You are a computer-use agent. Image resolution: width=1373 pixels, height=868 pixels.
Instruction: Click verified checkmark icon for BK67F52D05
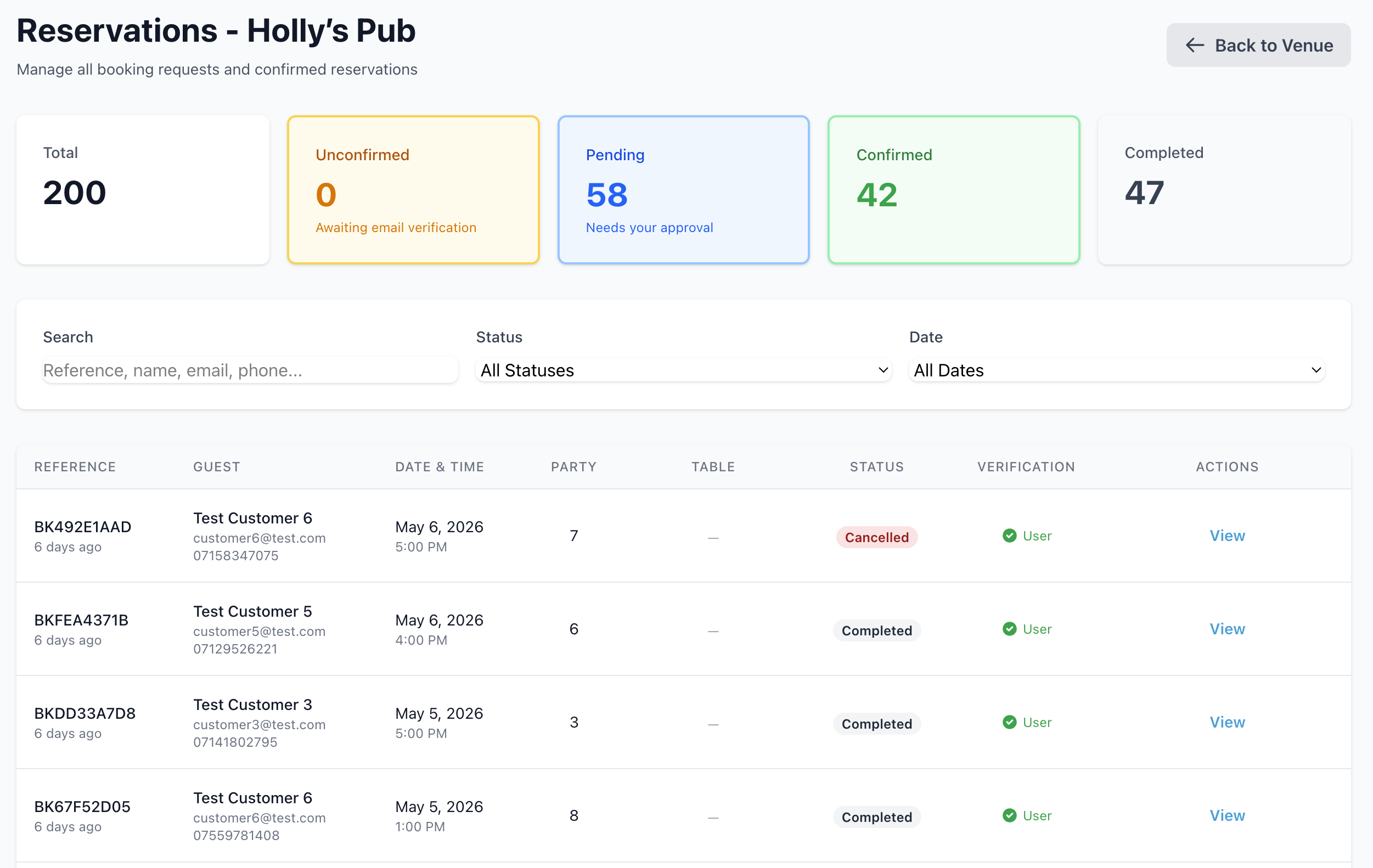[x=1009, y=815]
